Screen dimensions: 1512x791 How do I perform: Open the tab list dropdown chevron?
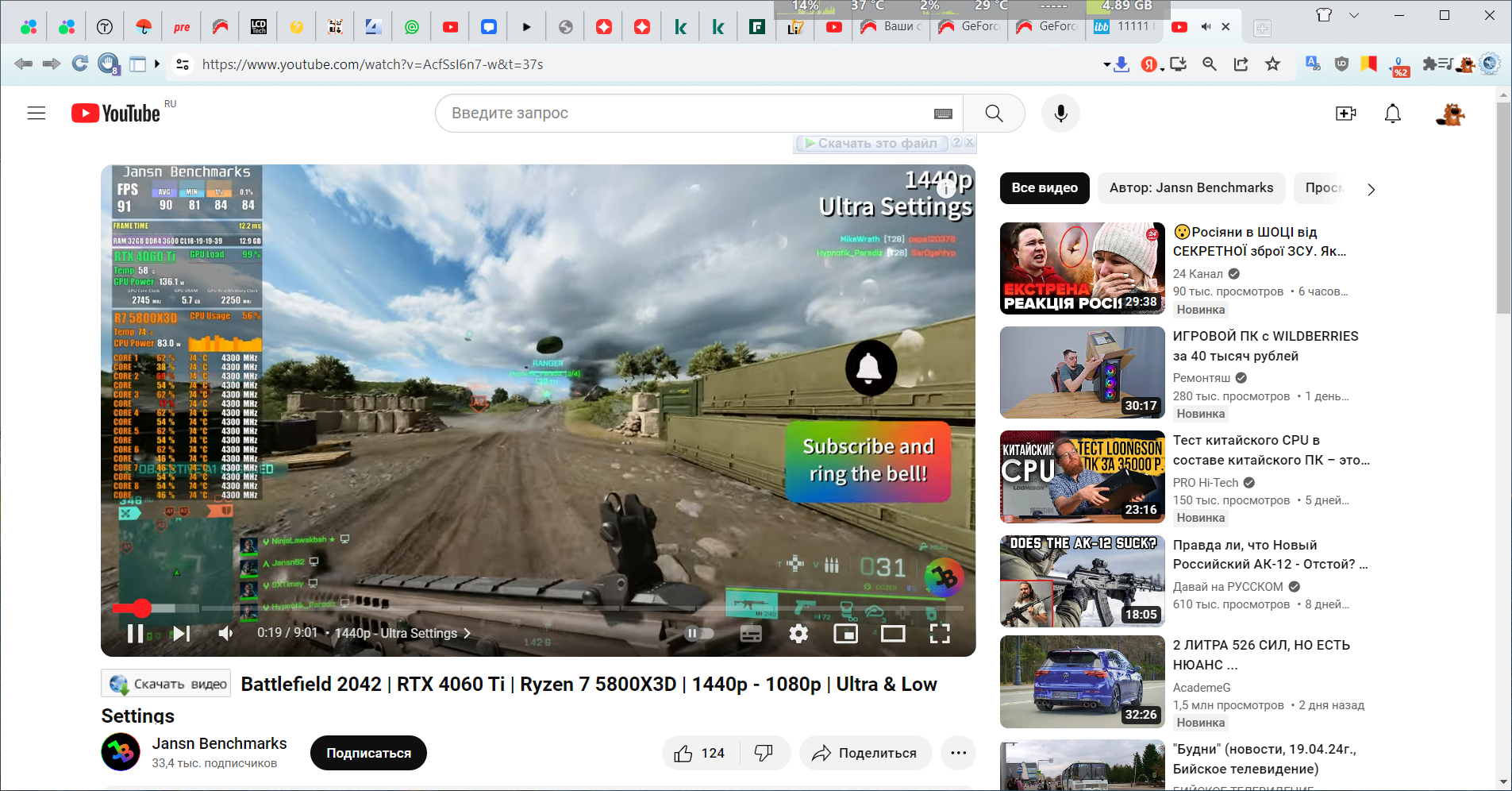(1353, 15)
